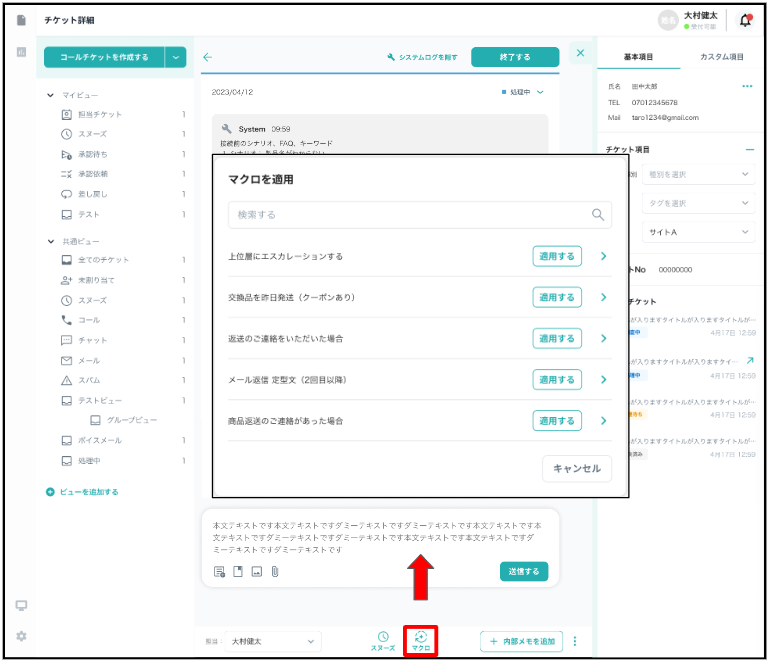This screenshot has width=768, height=661.
Task: Collapse the マイビュー tree section
Action: pos(51,95)
